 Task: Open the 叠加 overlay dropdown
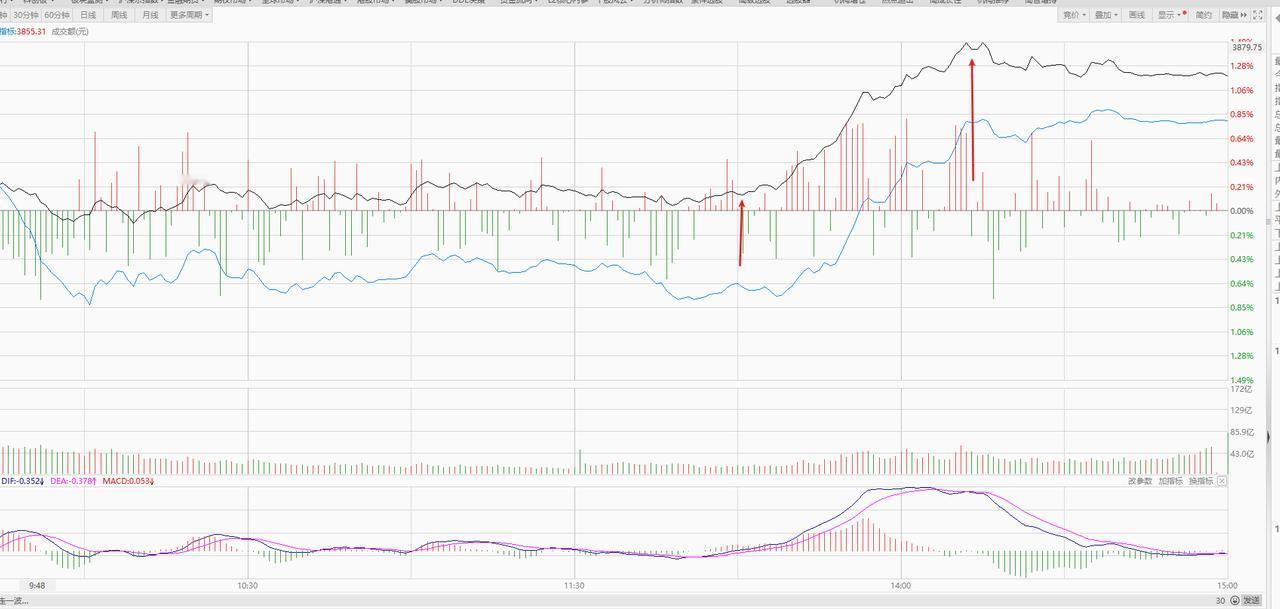pyautogui.click(x=1105, y=15)
